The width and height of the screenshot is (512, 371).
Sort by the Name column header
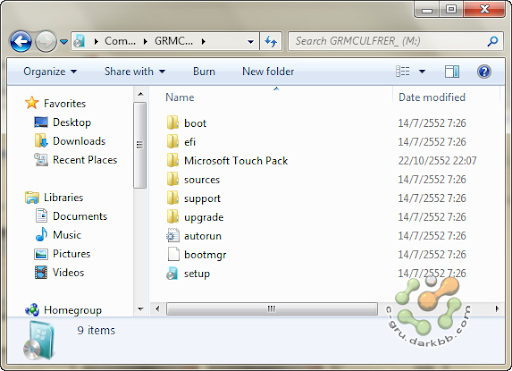pyautogui.click(x=180, y=97)
